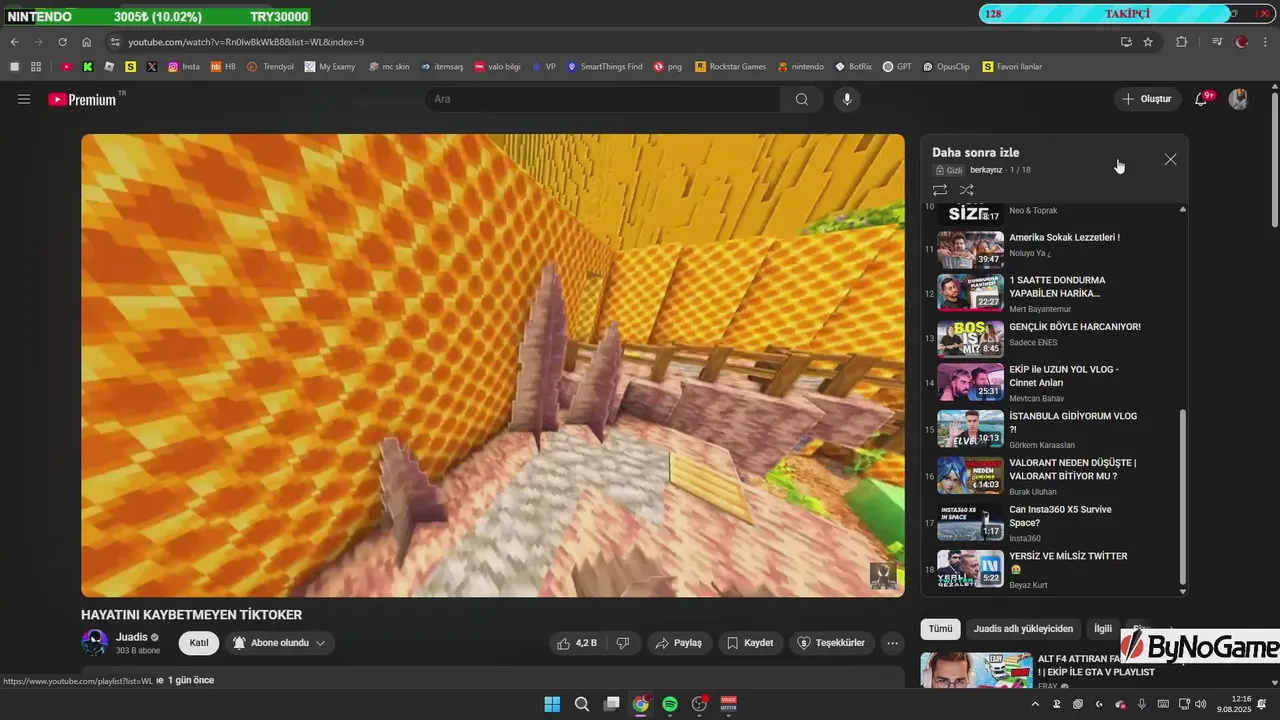Show hidden system tray icons

(1034, 704)
